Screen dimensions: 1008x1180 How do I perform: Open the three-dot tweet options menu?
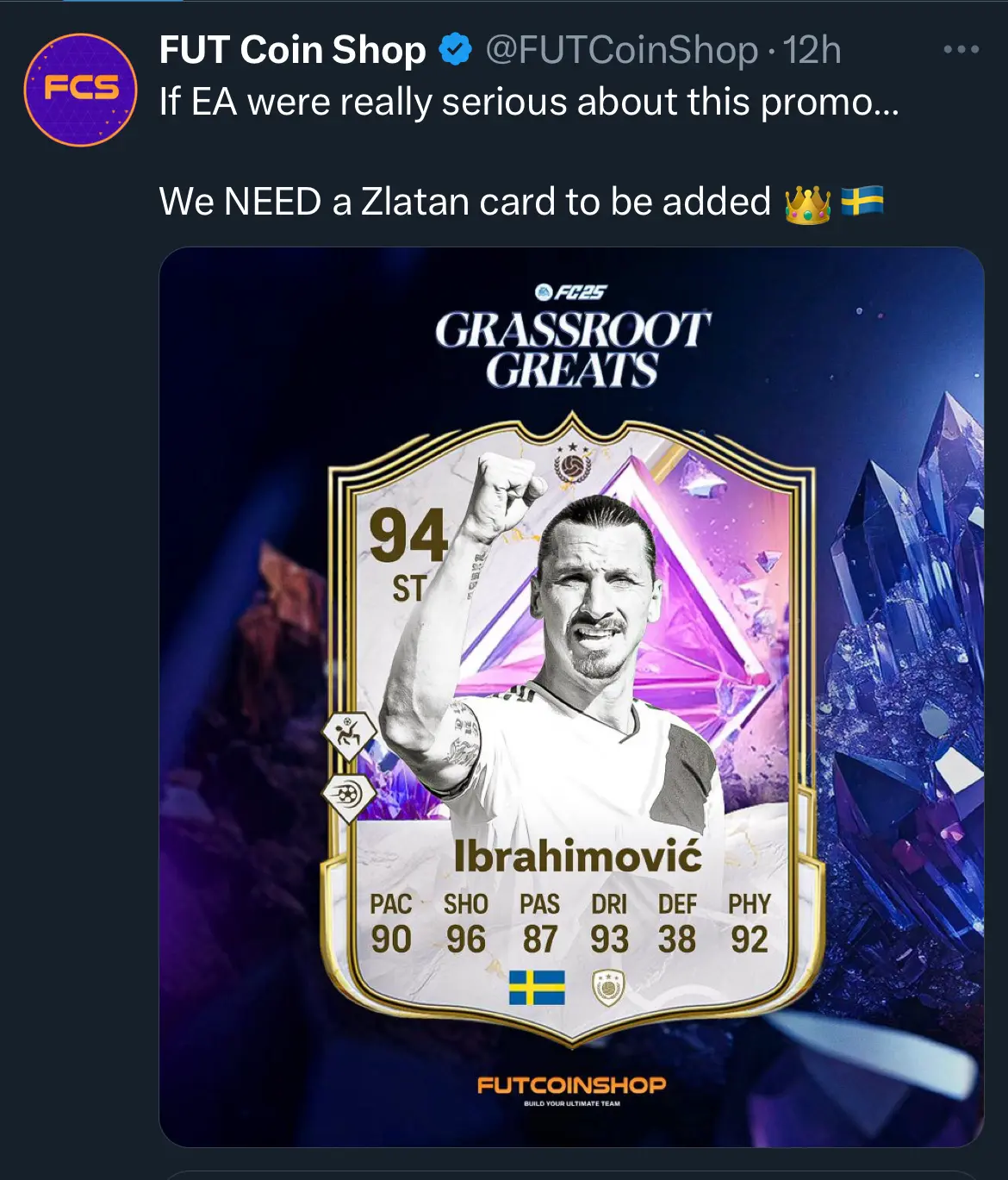(961, 50)
